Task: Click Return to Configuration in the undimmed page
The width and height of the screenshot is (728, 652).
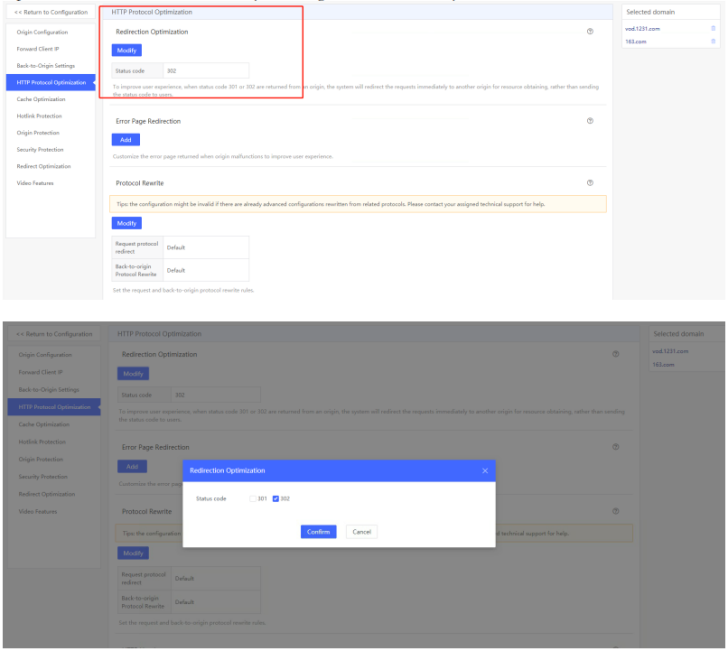Action: coord(50,12)
